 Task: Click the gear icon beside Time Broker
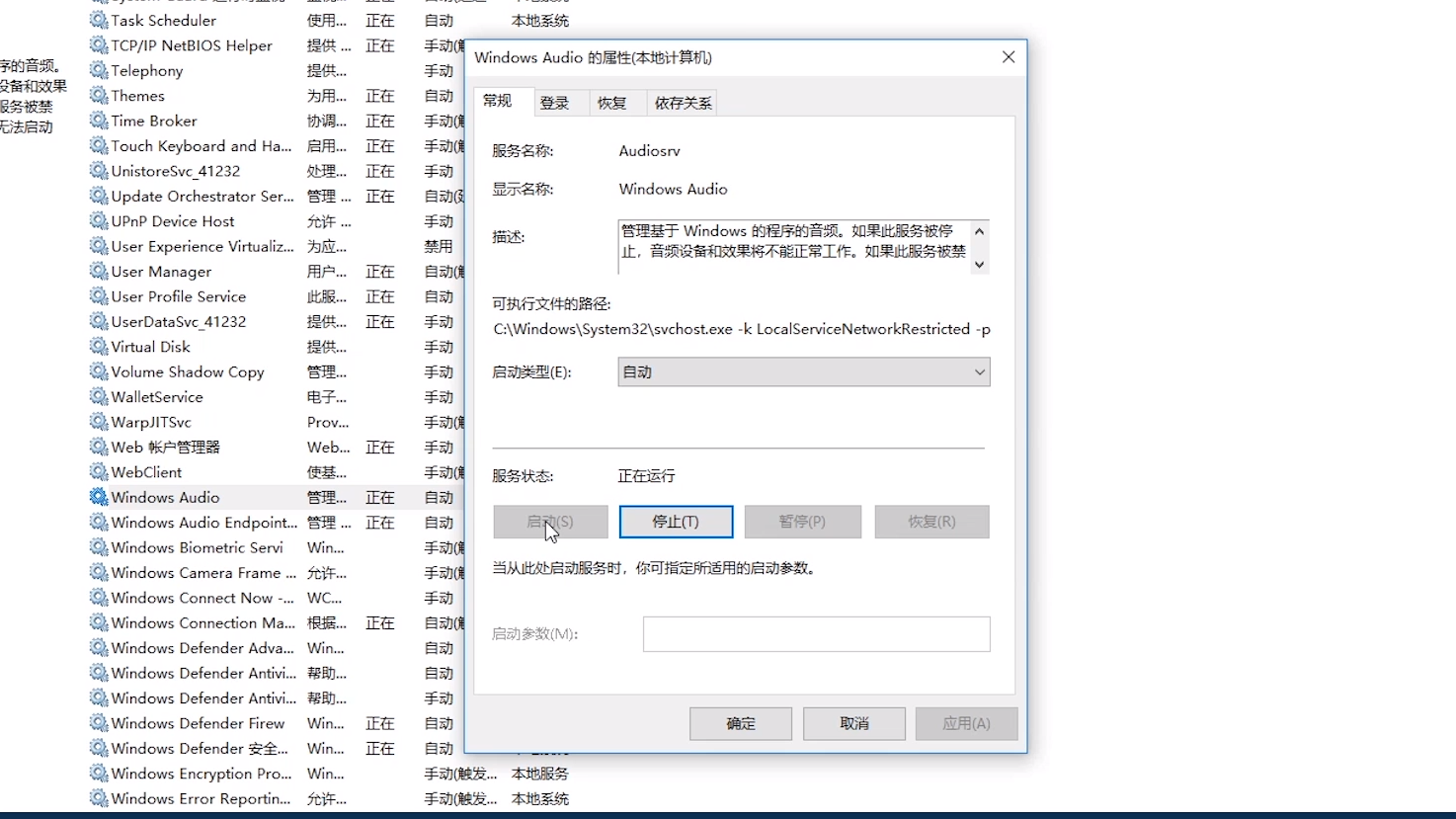99,121
